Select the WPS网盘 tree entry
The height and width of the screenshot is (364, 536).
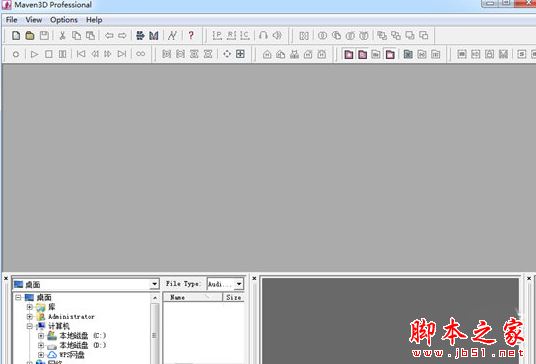coord(72,355)
